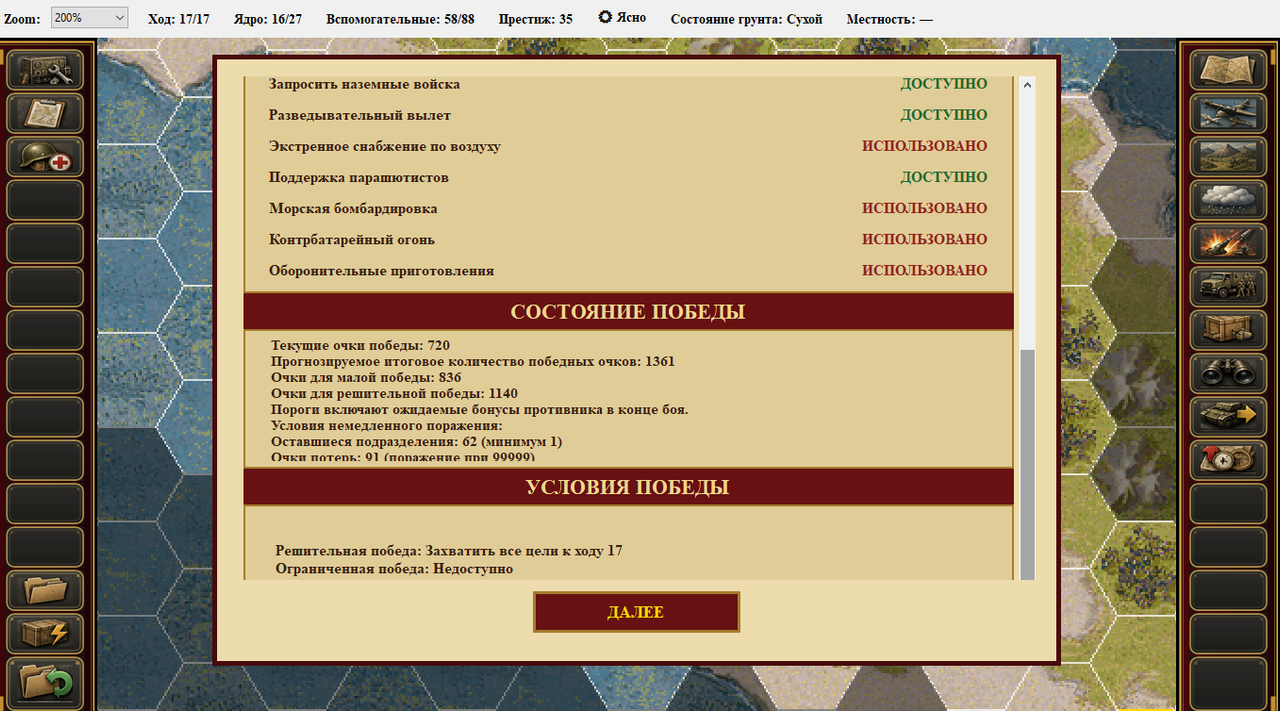Image resolution: width=1280 pixels, height=711 pixels.
Task: Click the УСЛОВИЯ ПОБЕДЫ section header
Action: (628, 487)
